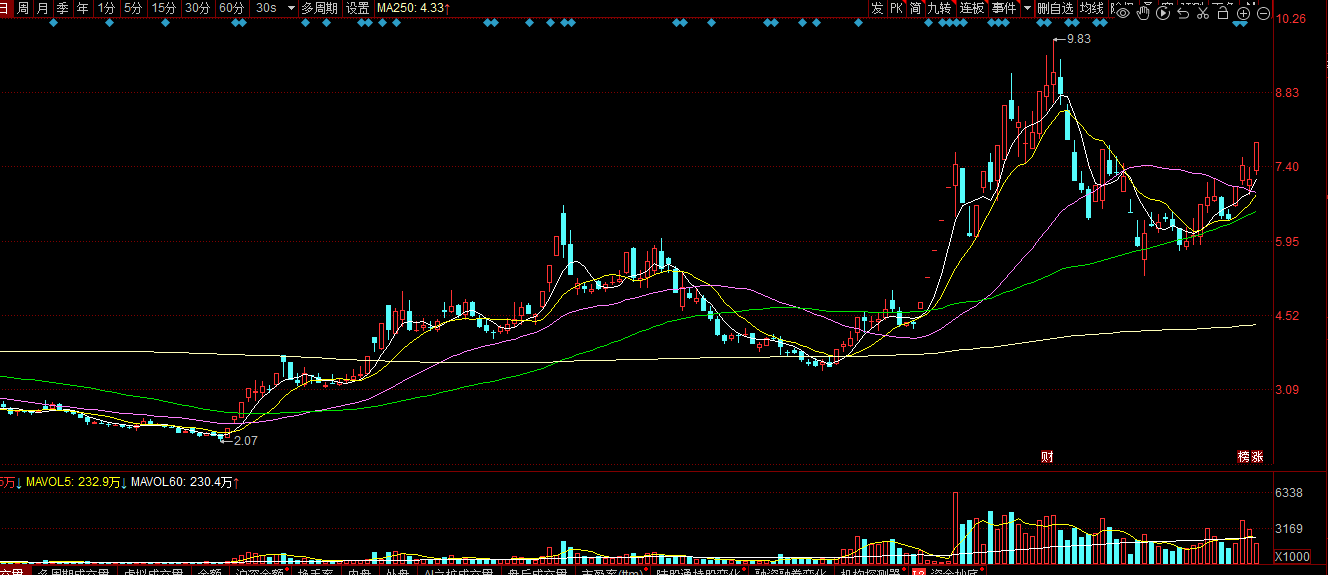
Task: Click the 榜 marker at chart bottom
Action: [1244, 457]
